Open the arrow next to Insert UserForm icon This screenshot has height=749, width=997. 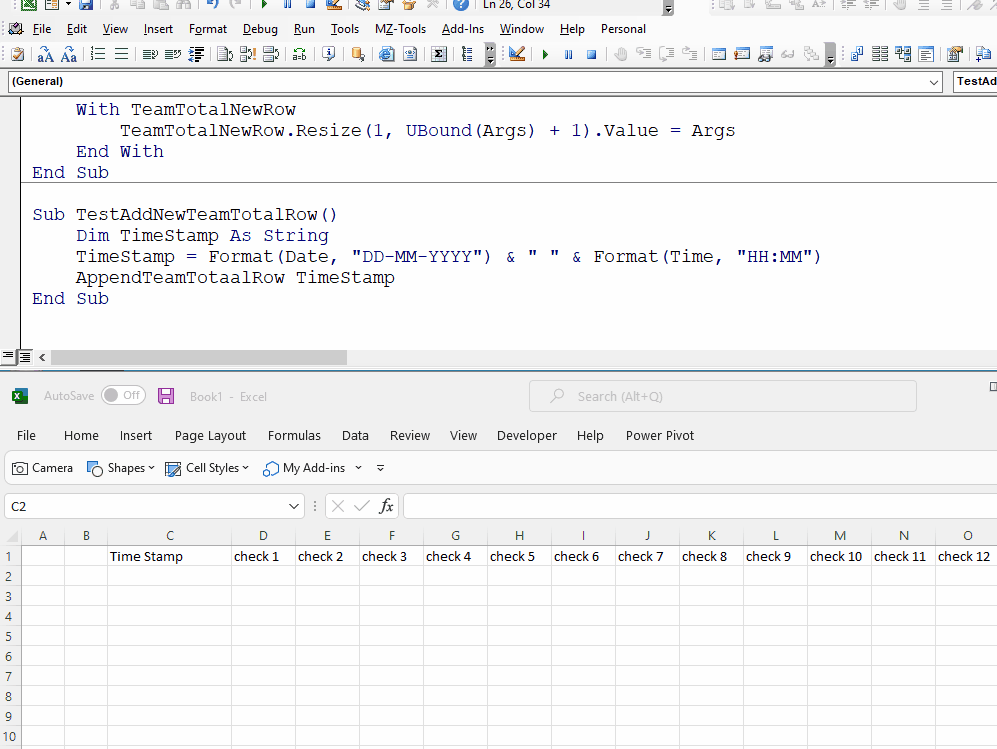coord(68,4)
